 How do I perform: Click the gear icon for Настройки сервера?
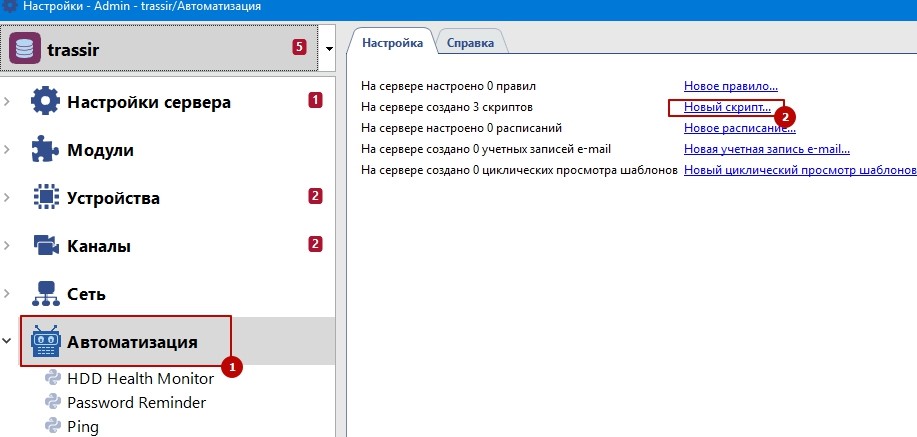click(x=46, y=102)
